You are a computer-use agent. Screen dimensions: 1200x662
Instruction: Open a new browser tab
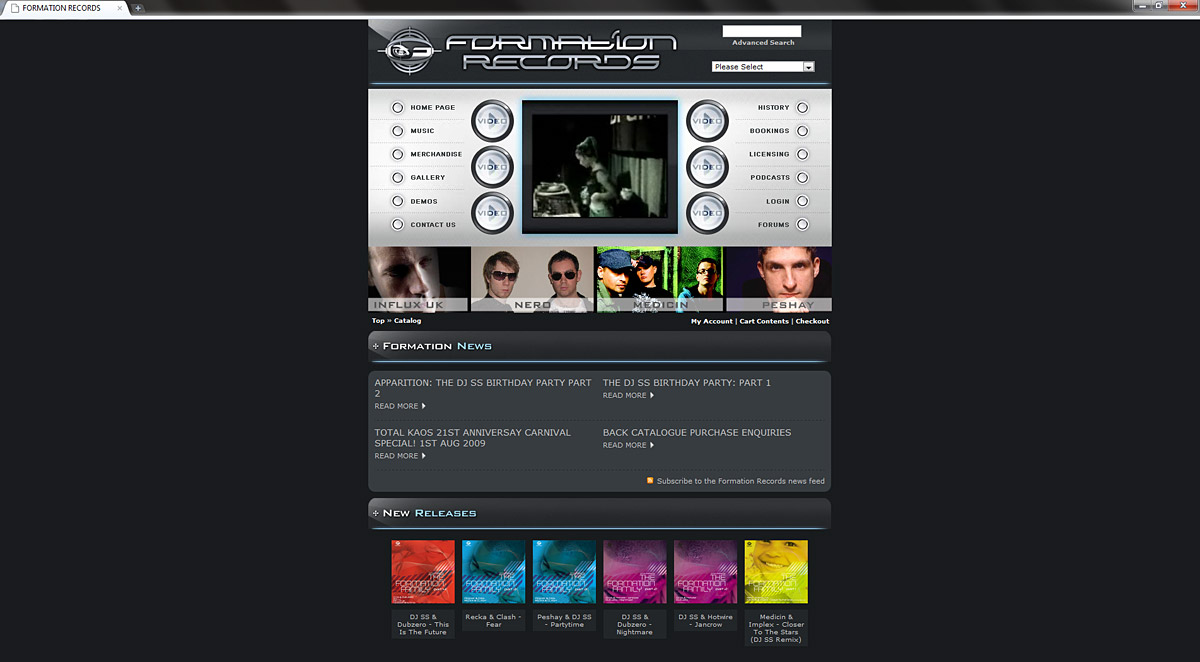(138, 8)
